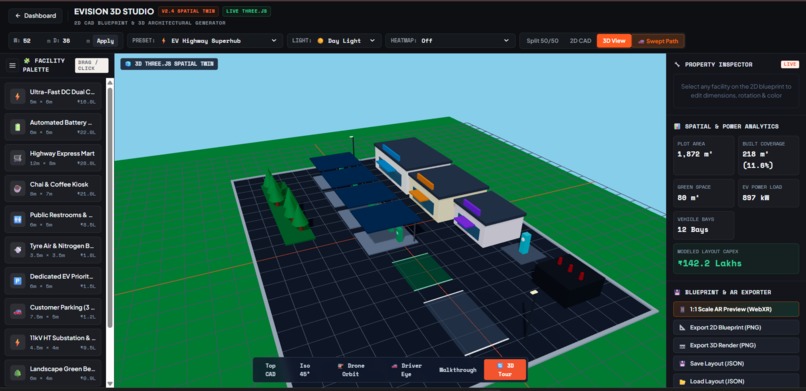806x391 pixels.
Task: Click the Built Coverage 218 m² card
Action: 768,156
